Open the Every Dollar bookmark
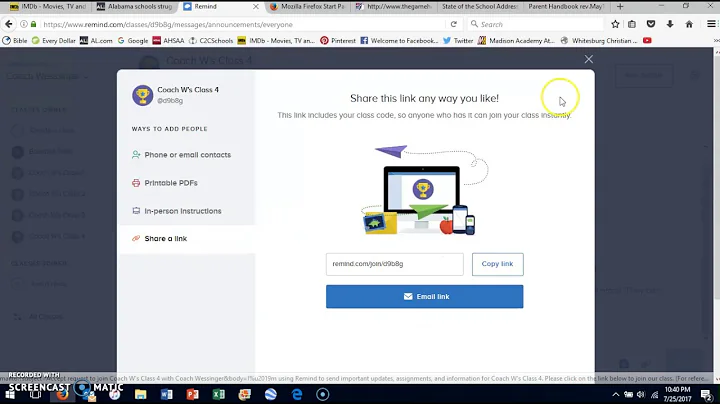Viewport: 720px width, 404px height. 54,40
